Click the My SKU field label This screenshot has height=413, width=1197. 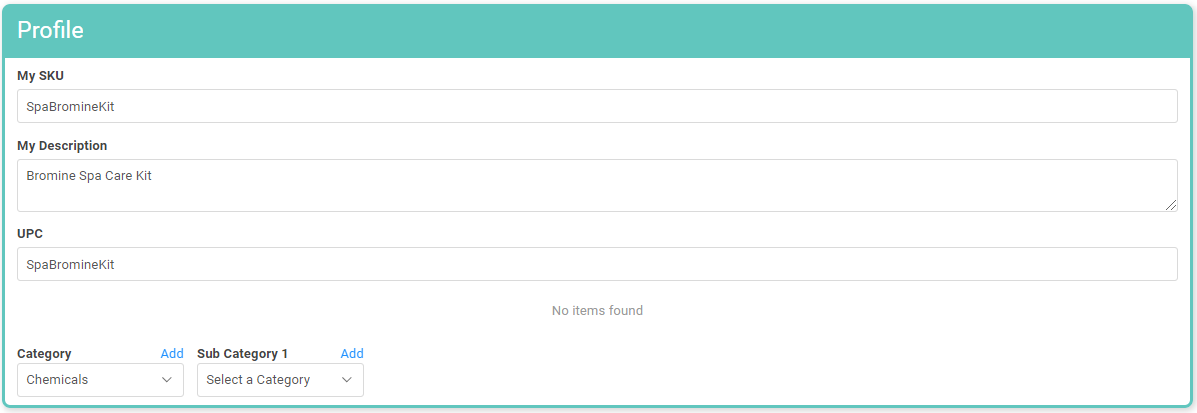coord(41,75)
